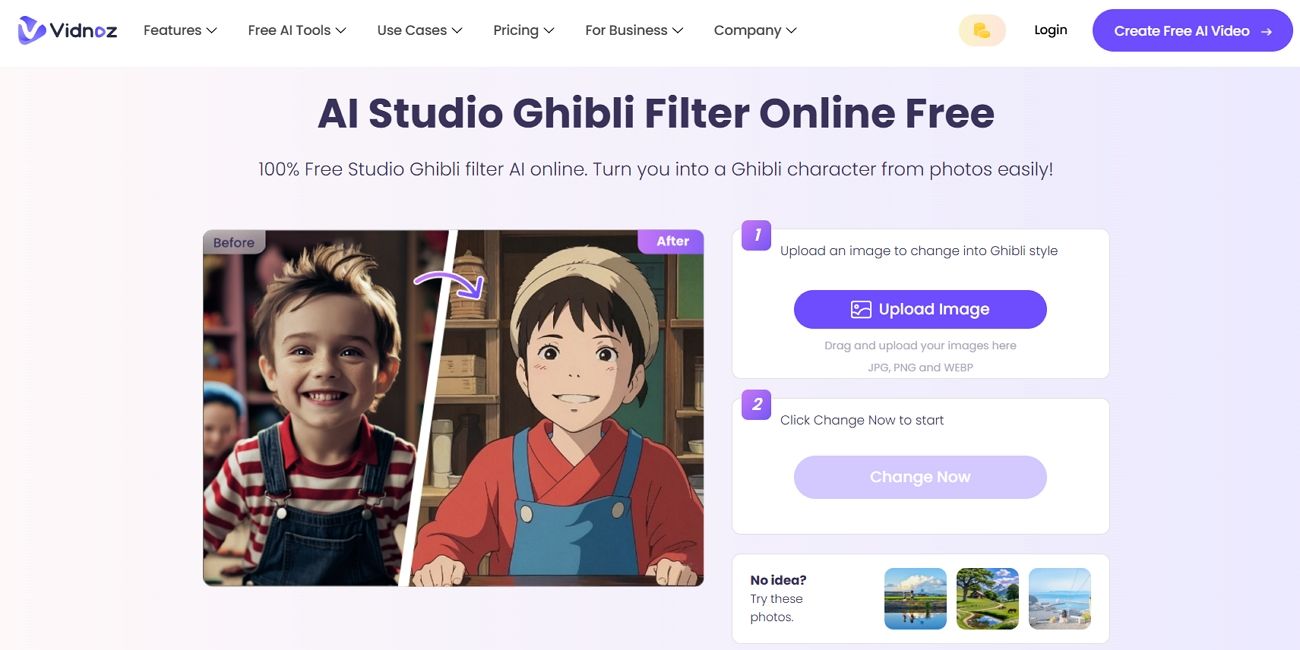This screenshot has width=1300, height=650.
Task: Click the Vidnoz logo
Action: tap(66, 29)
